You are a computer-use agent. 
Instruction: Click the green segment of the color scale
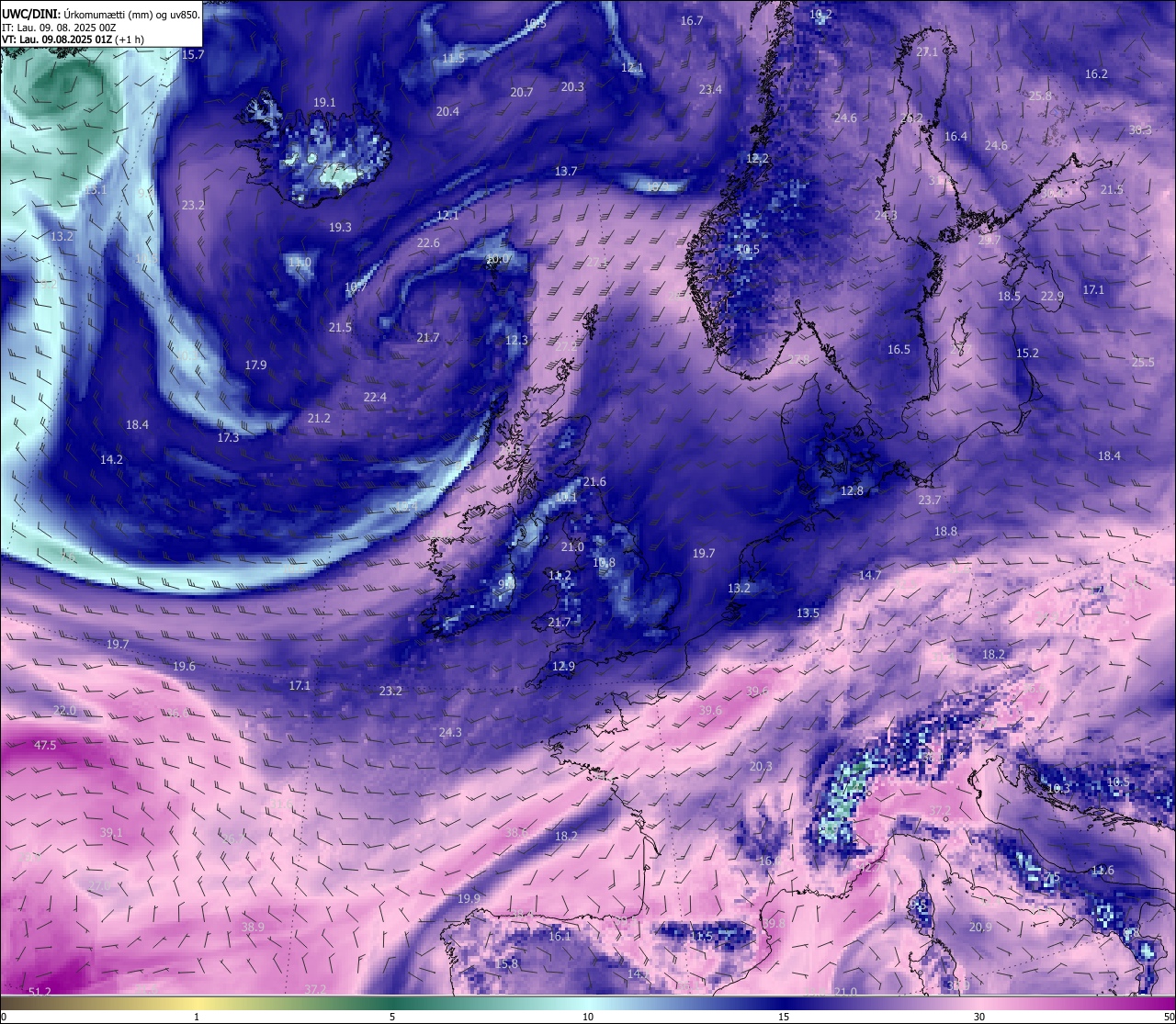point(392,1003)
